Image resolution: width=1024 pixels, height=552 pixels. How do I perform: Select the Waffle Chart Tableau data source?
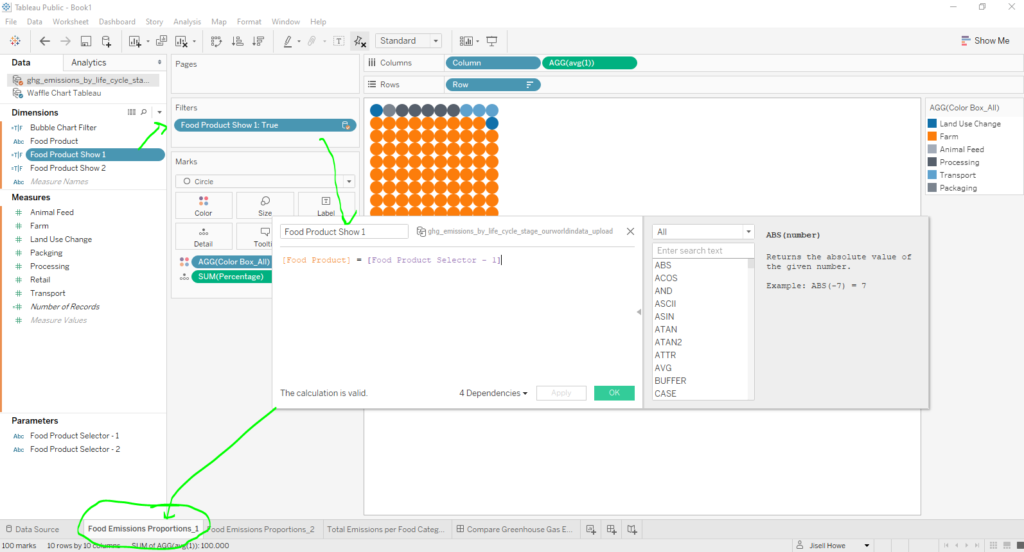pyautogui.click(x=64, y=93)
